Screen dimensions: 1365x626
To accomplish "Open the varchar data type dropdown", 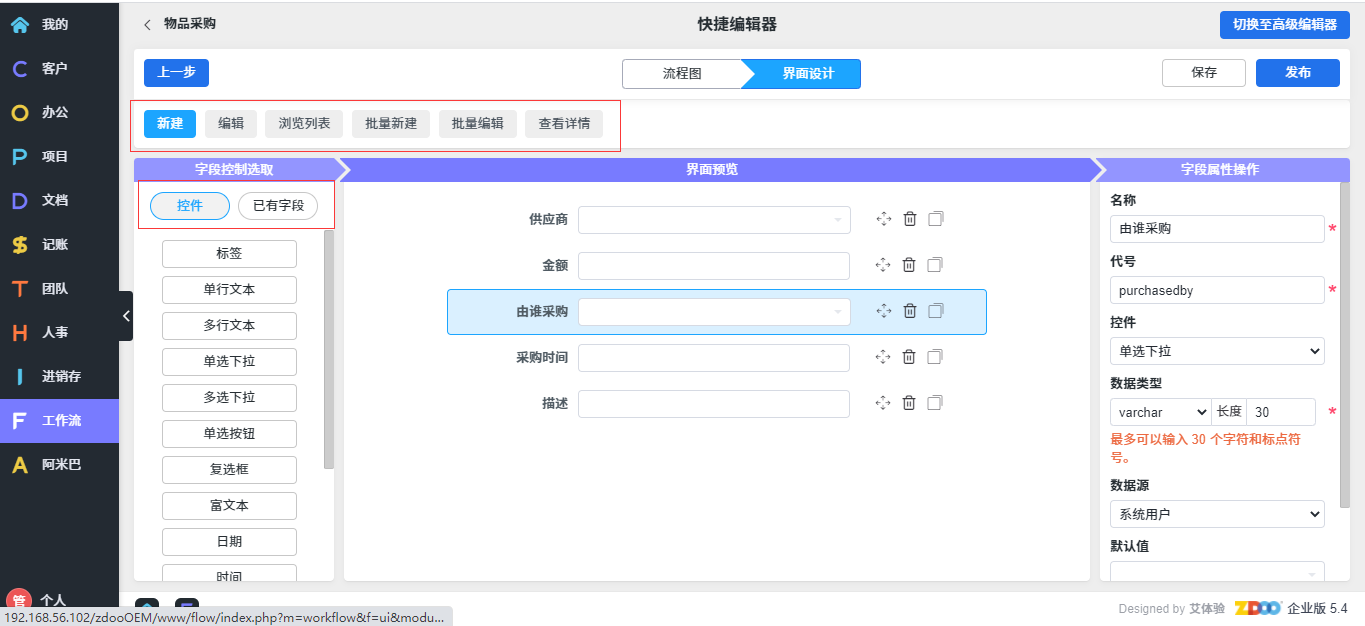I will pyautogui.click(x=1160, y=412).
